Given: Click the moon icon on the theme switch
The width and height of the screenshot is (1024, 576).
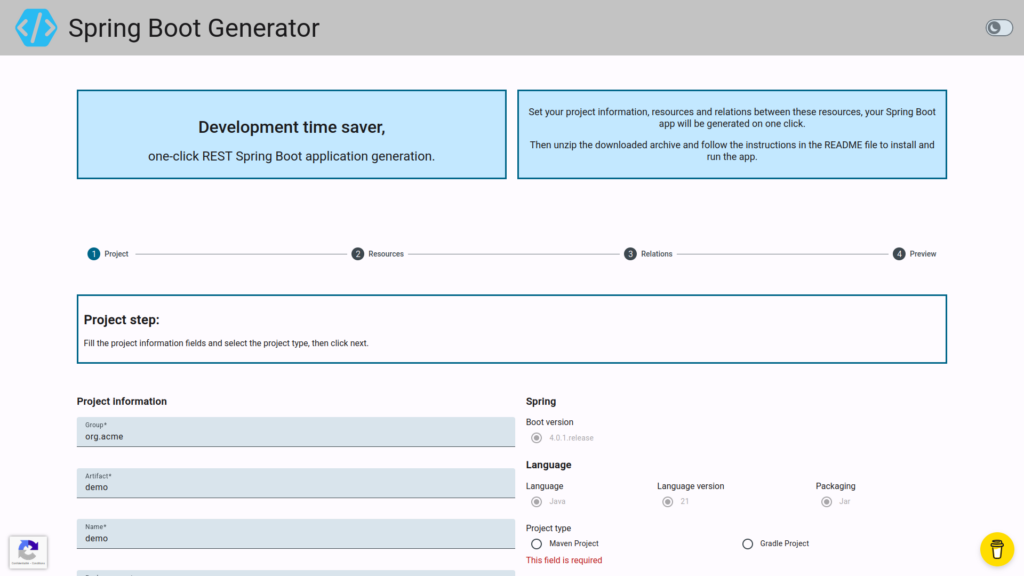Looking at the screenshot, I should [x=994, y=28].
